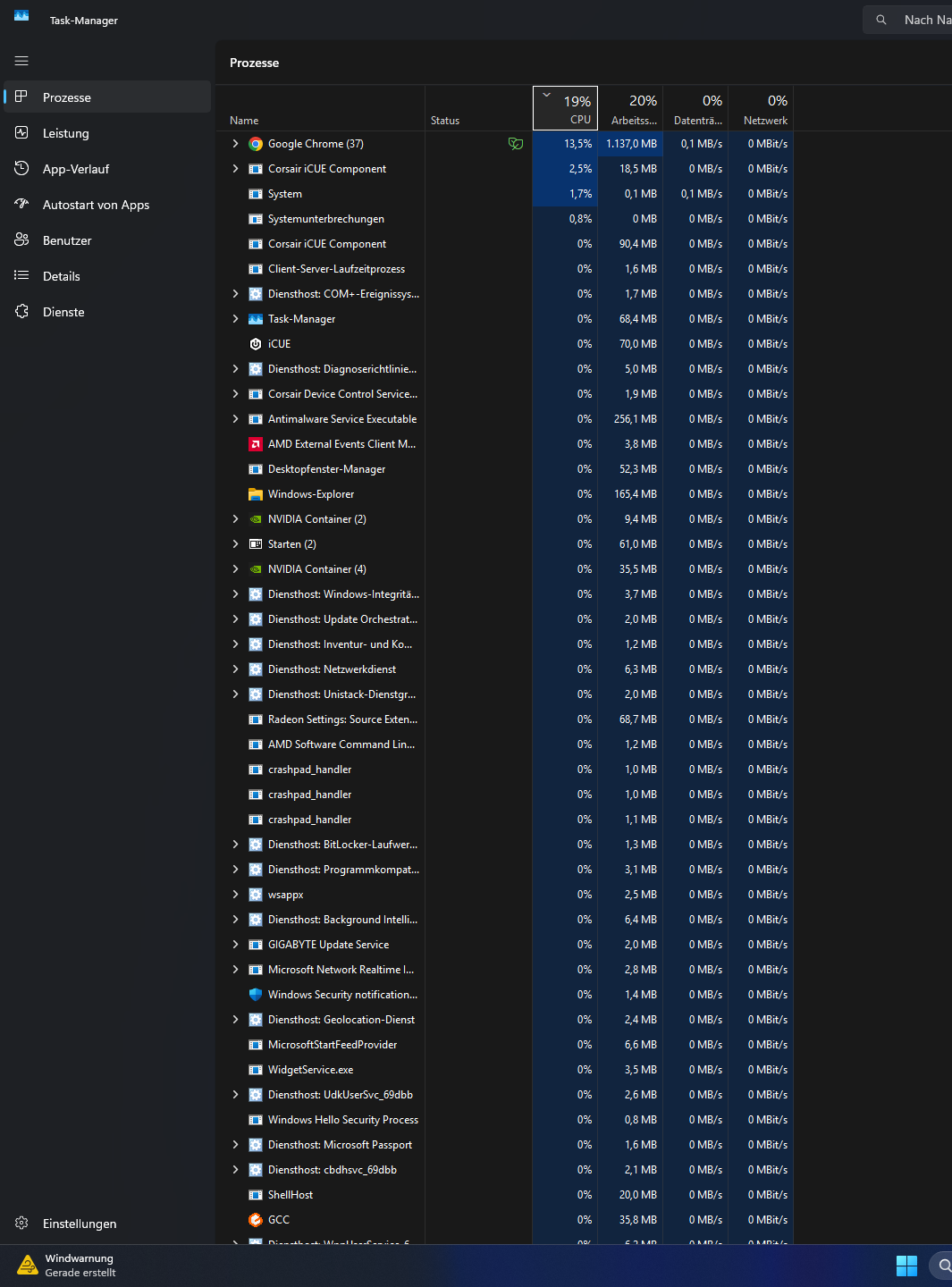Select the Systemunterbrechungen process row
This screenshot has height=1287, width=952.
click(505, 219)
